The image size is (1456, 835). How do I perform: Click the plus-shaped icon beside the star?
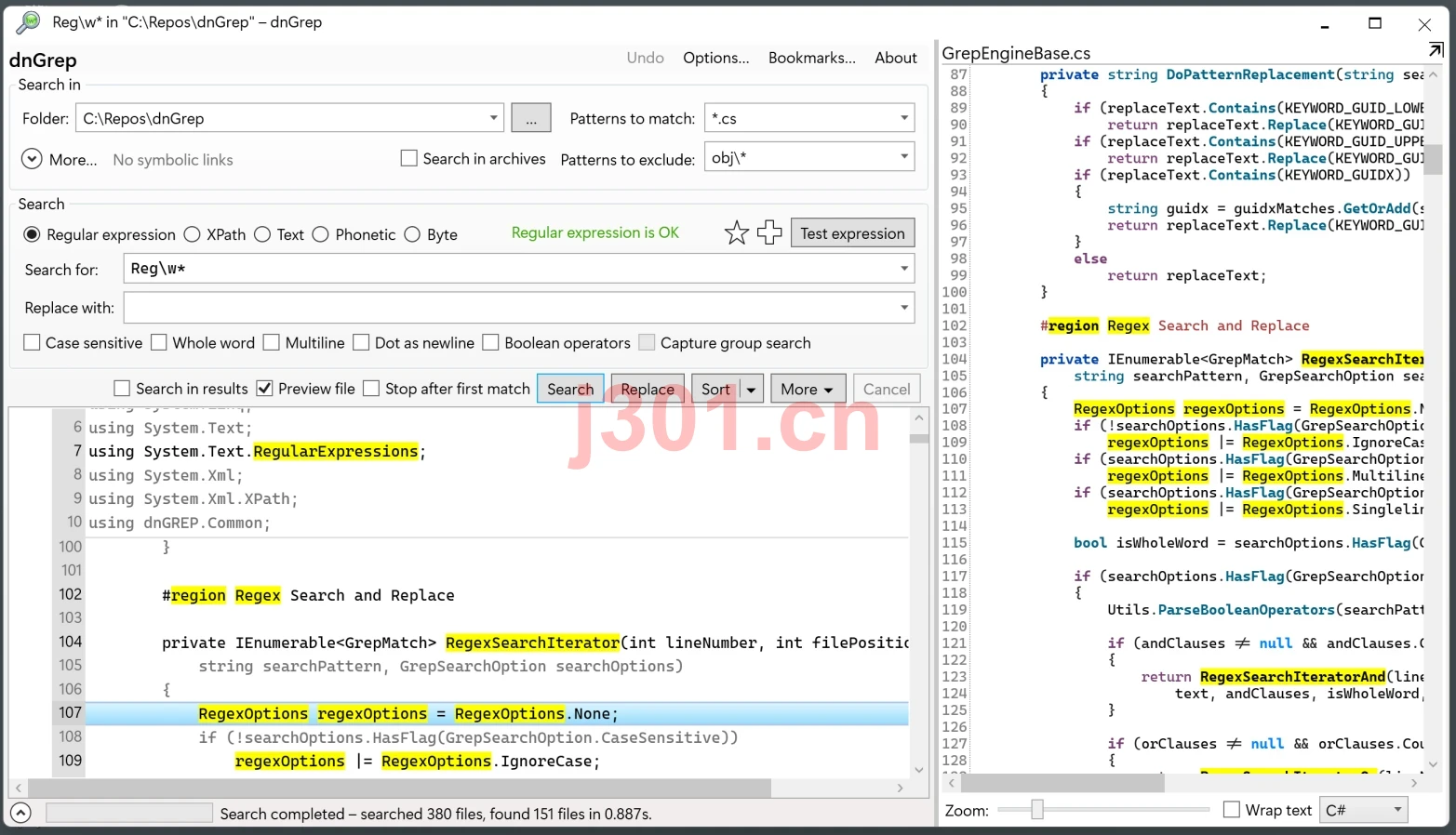[769, 232]
